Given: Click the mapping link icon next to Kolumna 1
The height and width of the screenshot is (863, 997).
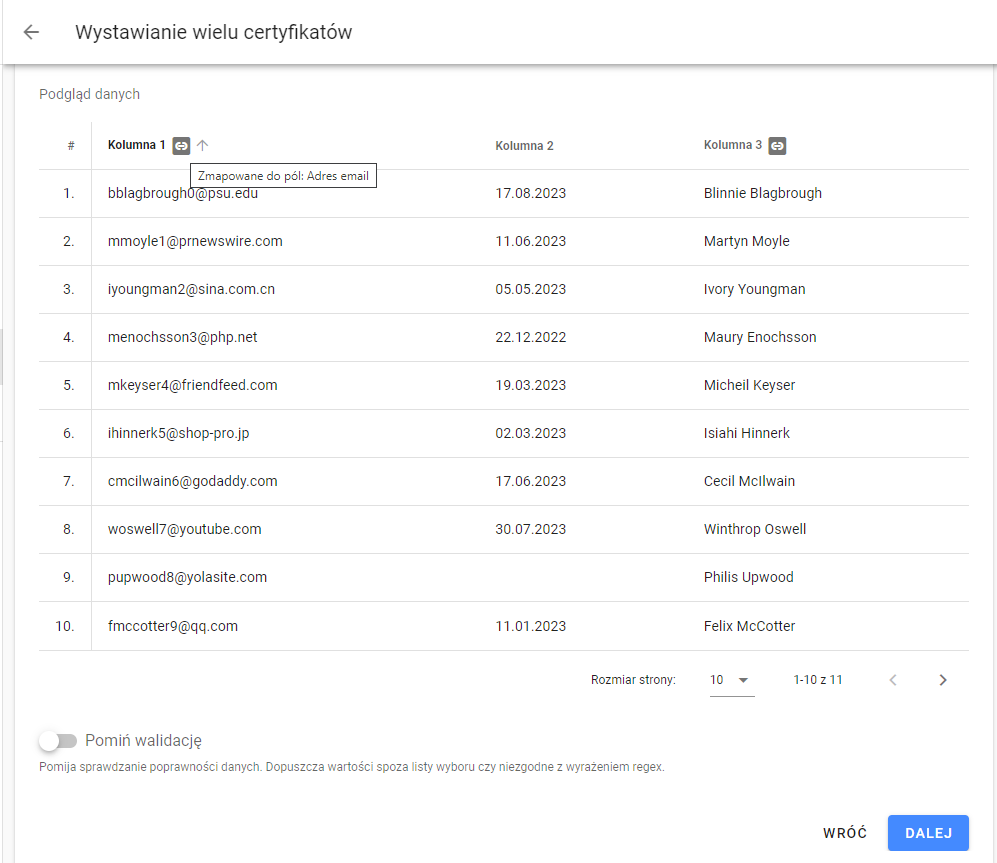Looking at the screenshot, I should coord(181,146).
